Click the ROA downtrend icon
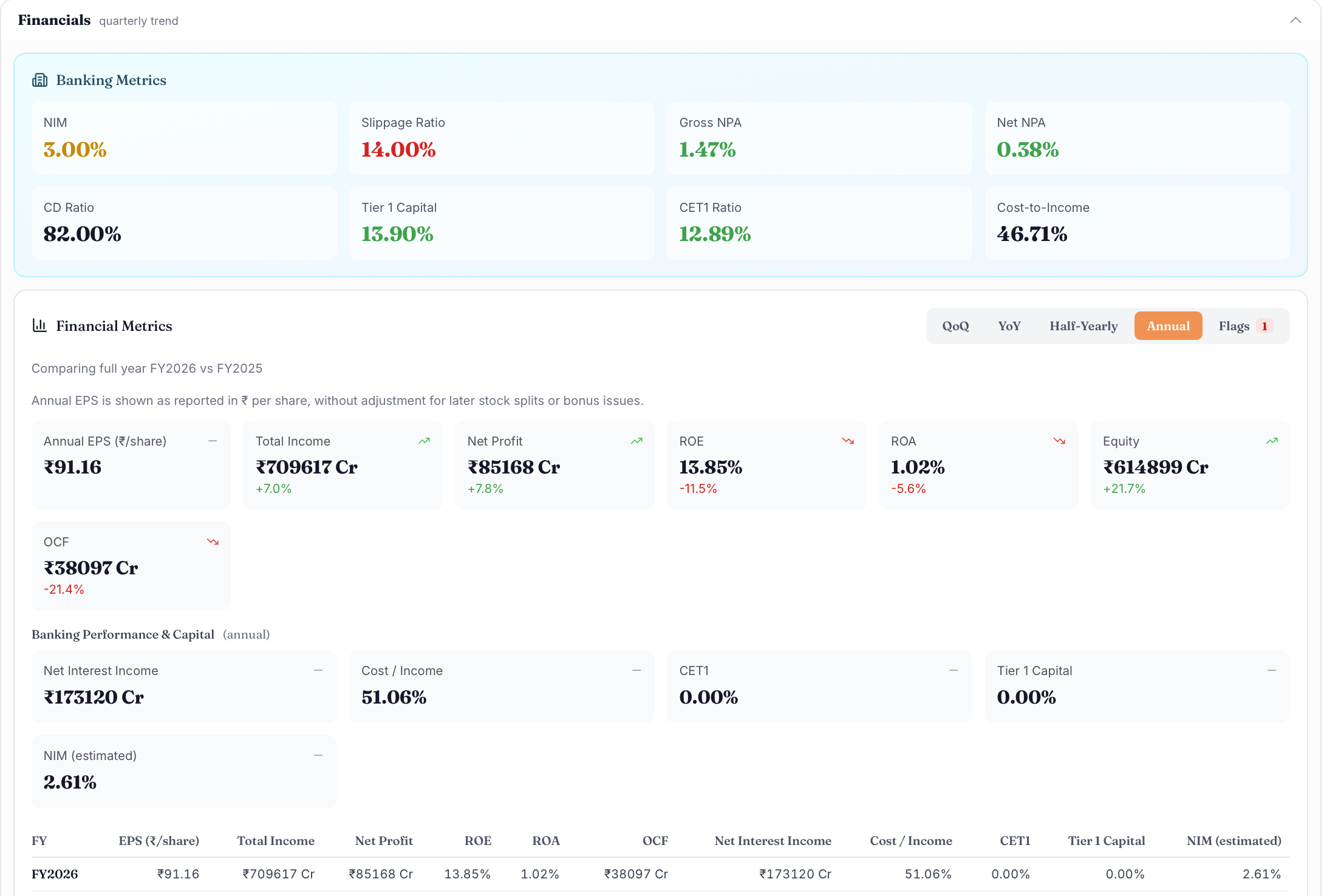 tap(1059, 441)
